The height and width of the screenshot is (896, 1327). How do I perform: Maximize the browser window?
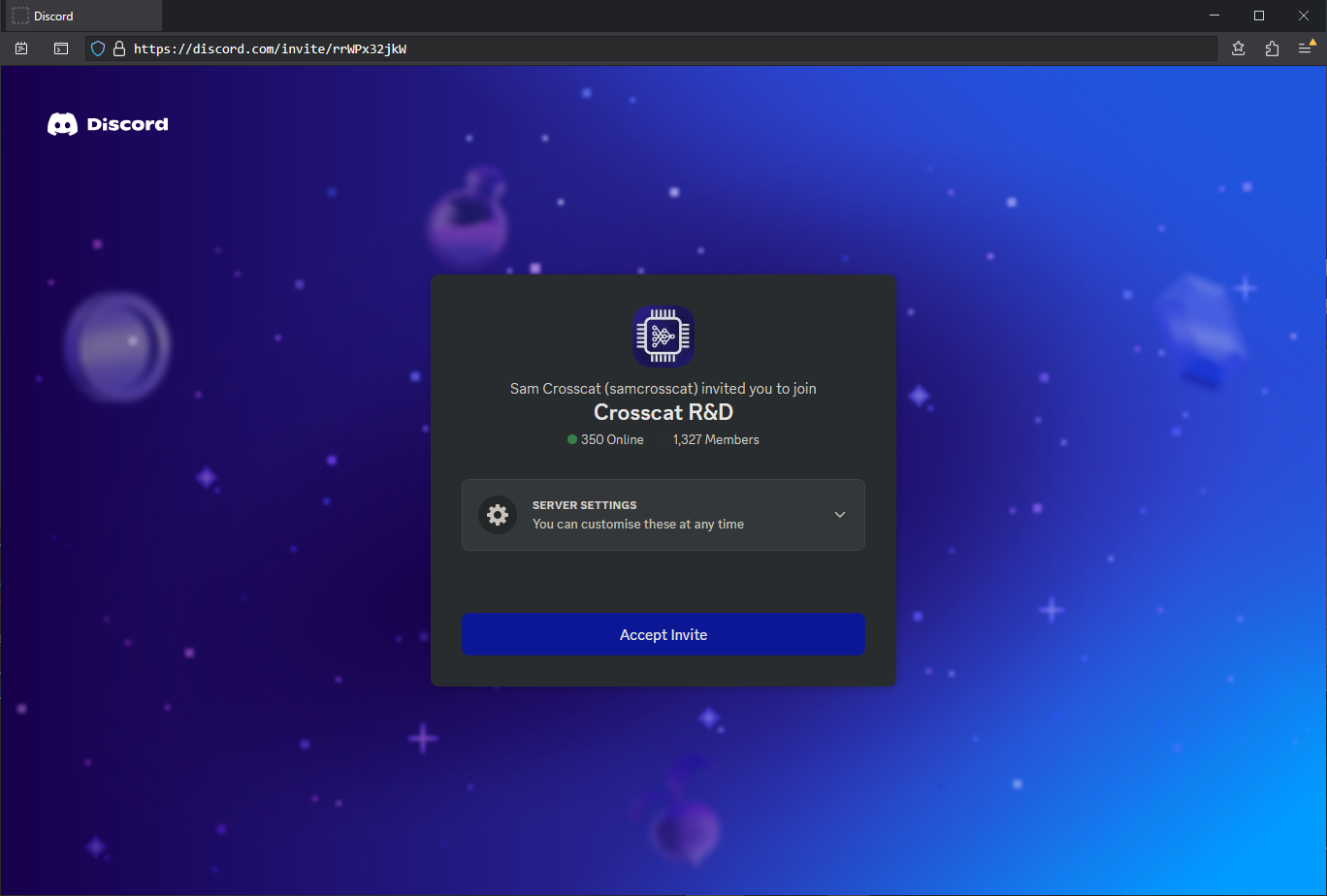(1259, 16)
